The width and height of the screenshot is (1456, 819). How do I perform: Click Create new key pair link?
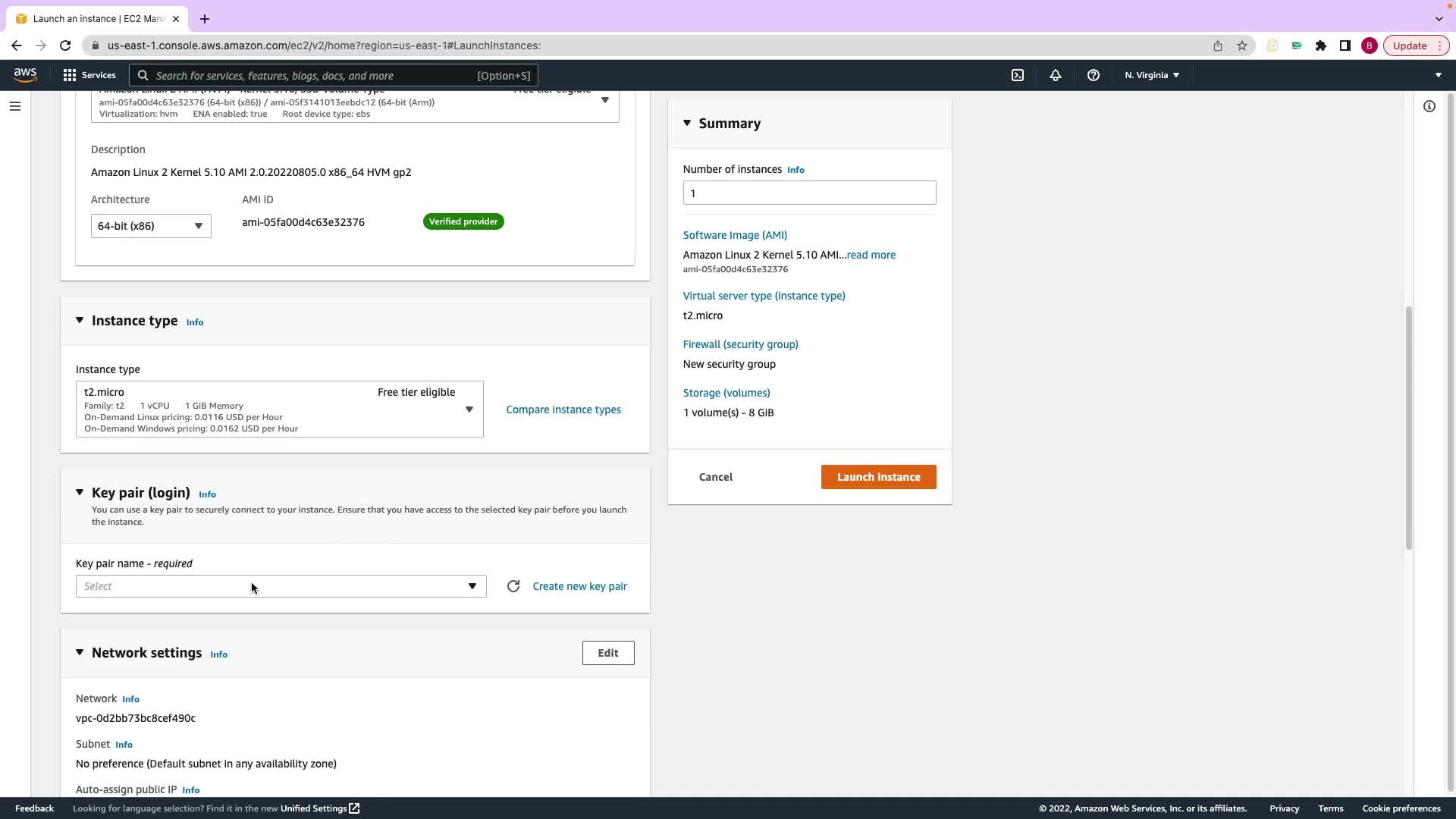[x=579, y=586]
